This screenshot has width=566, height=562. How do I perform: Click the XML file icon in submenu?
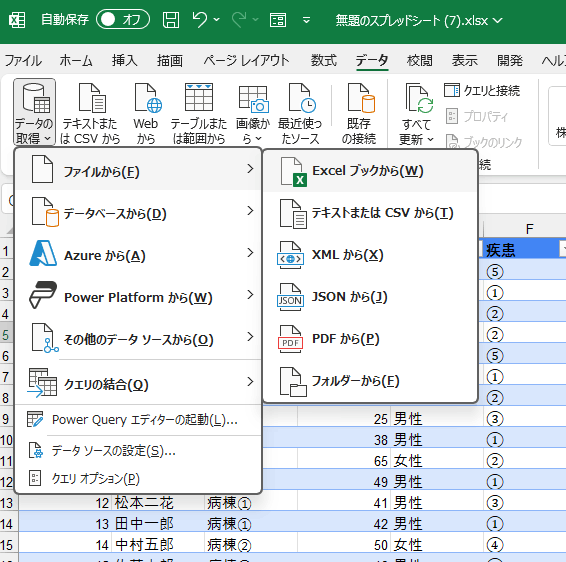291,255
